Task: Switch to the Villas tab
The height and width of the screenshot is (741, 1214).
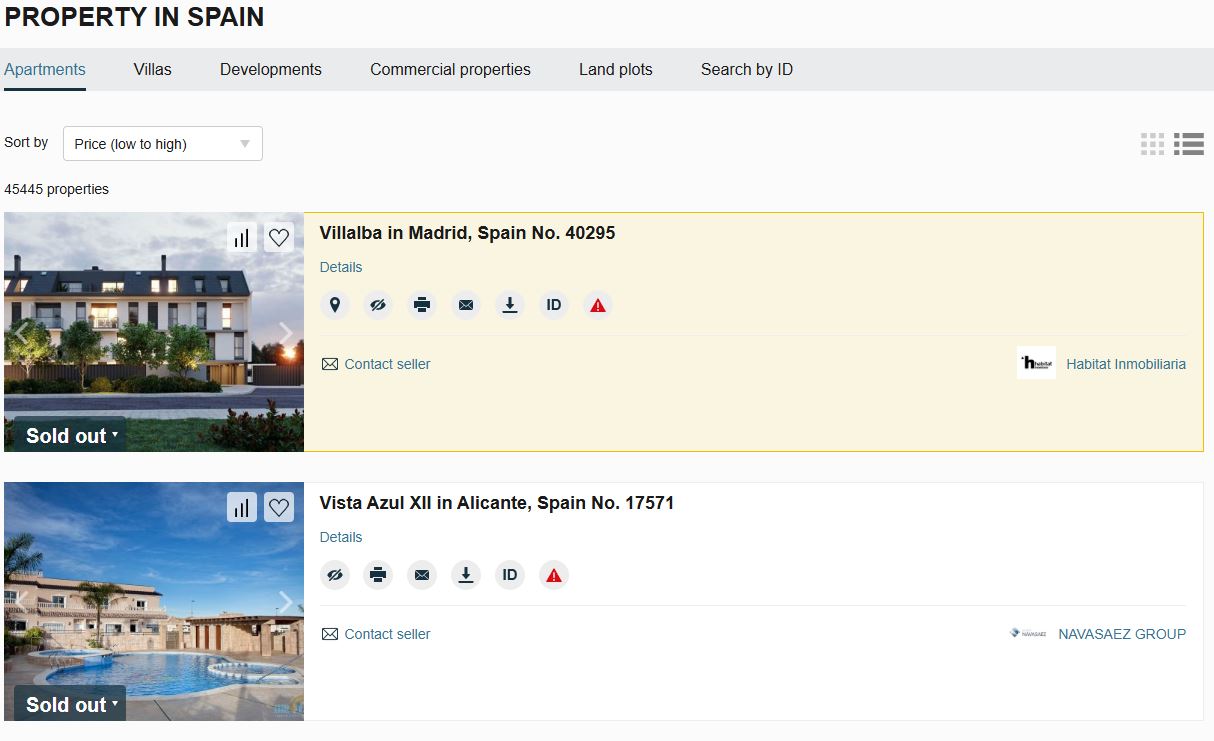Action: 153,70
